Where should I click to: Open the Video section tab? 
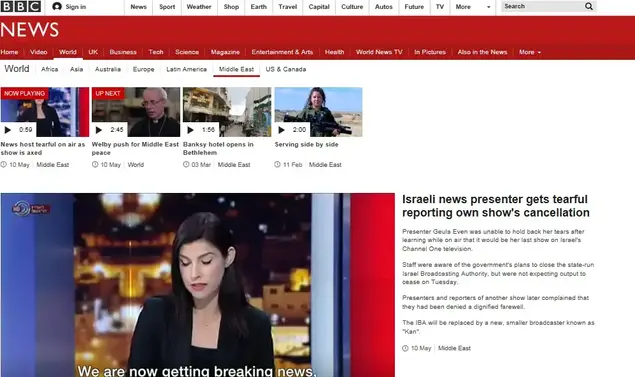click(38, 52)
